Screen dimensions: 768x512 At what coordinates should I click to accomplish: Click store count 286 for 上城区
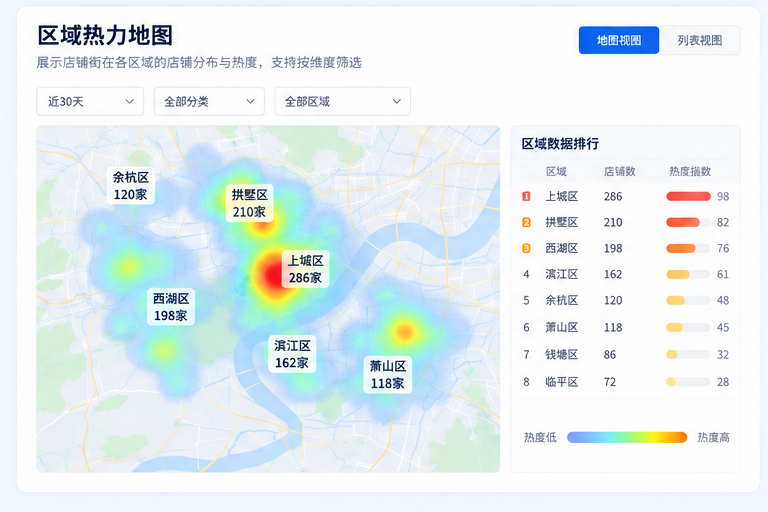(613, 196)
